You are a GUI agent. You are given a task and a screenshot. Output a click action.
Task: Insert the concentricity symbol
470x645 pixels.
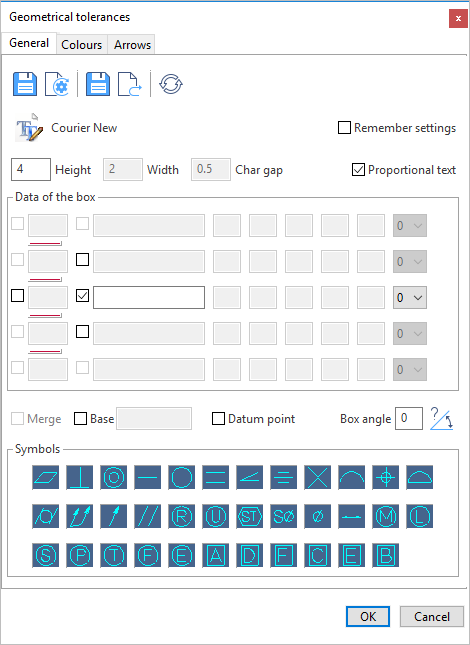click(x=113, y=477)
